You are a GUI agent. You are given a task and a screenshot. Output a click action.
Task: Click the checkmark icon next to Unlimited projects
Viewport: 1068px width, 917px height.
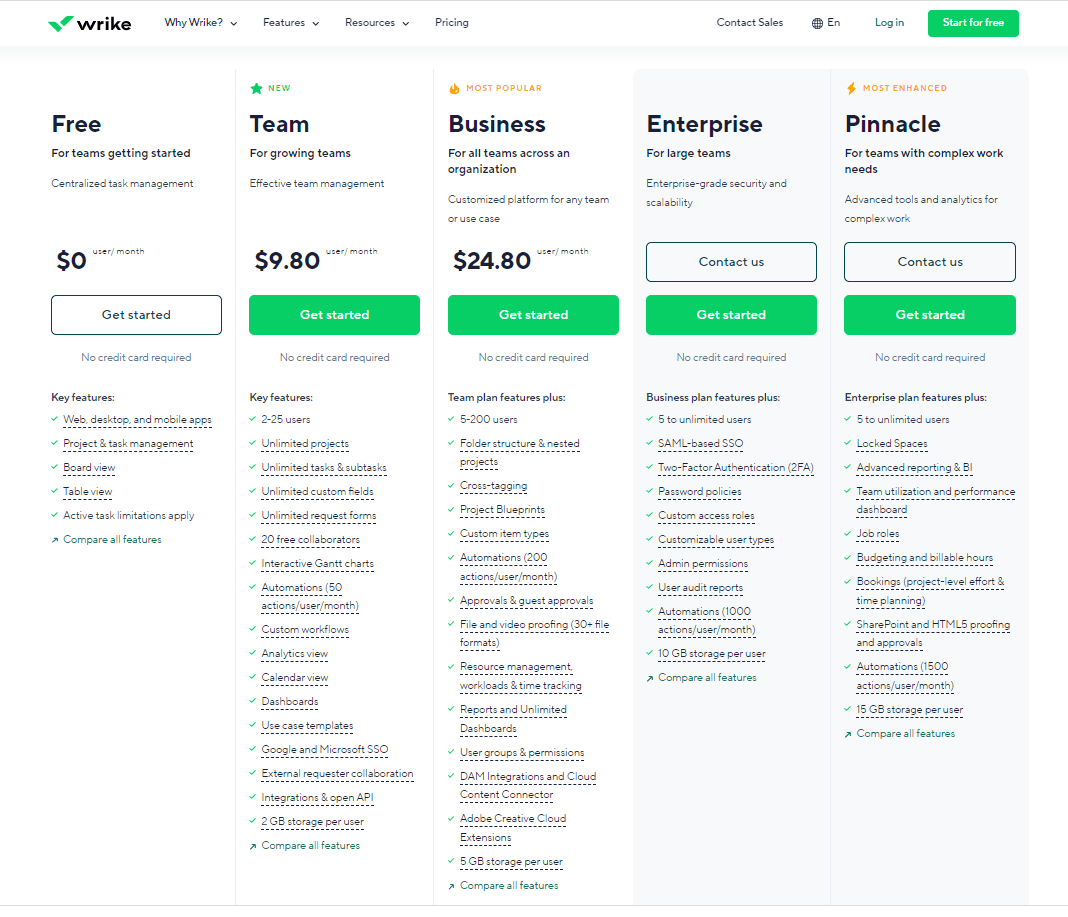pyautogui.click(x=253, y=443)
